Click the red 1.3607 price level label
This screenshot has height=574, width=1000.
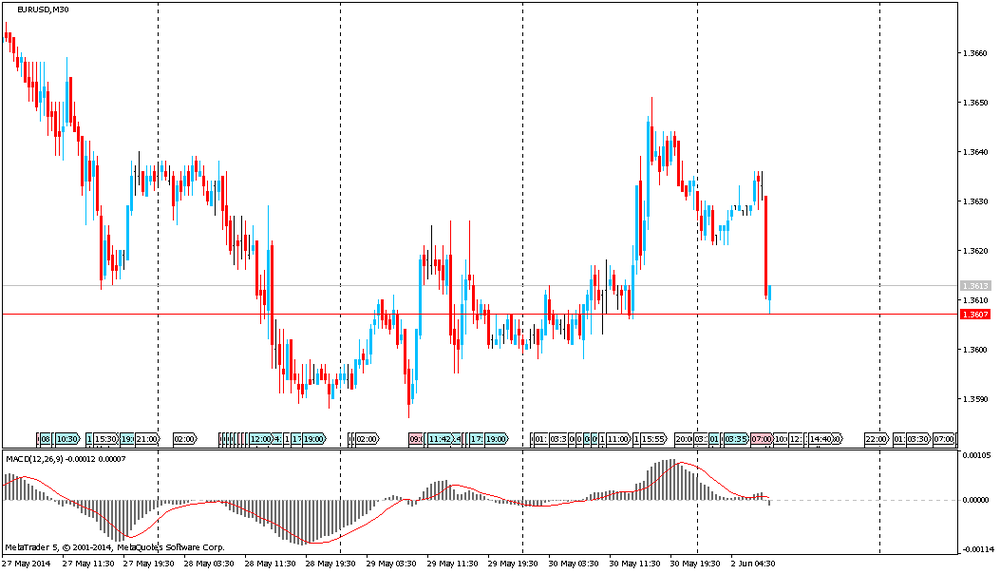pyautogui.click(x=974, y=315)
